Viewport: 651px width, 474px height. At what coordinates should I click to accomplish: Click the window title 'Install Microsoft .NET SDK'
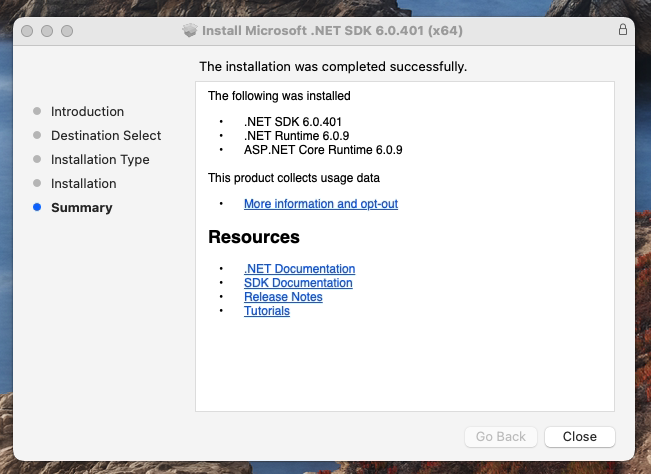pos(332,31)
